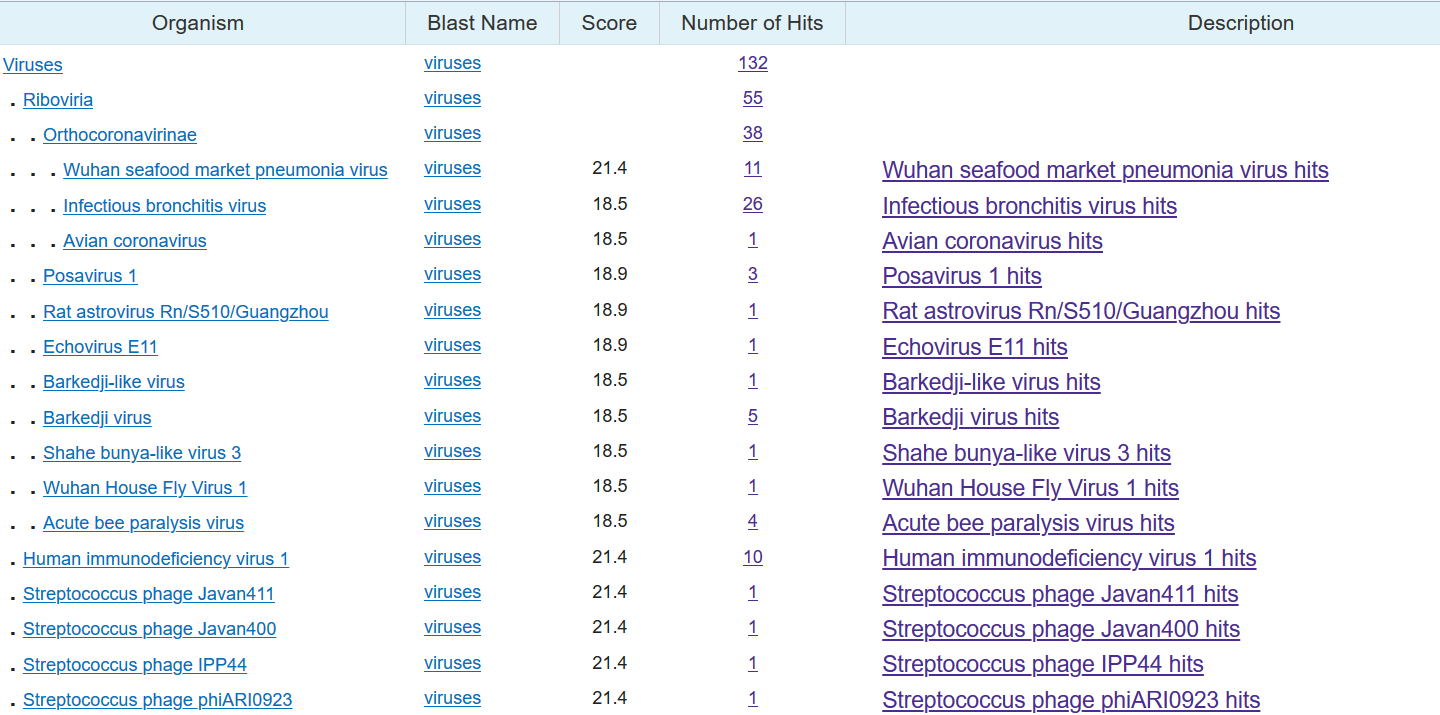This screenshot has width=1440, height=715.
Task: Open Infectious bronchitis virus organism link
Action: [165, 206]
